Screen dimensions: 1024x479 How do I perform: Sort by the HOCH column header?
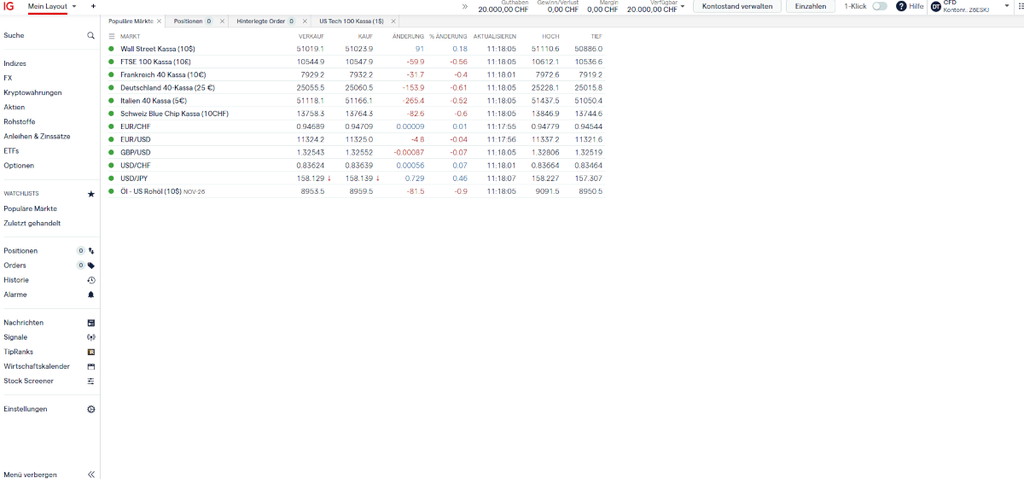point(551,37)
